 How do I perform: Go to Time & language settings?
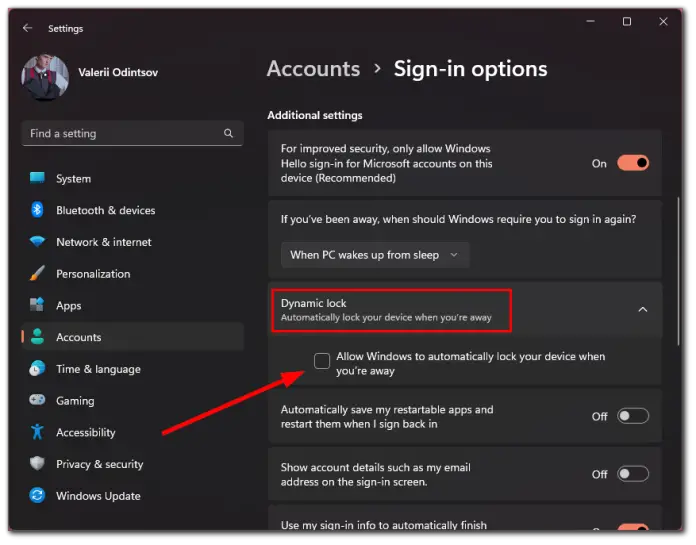pyautogui.click(x=98, y=369)
